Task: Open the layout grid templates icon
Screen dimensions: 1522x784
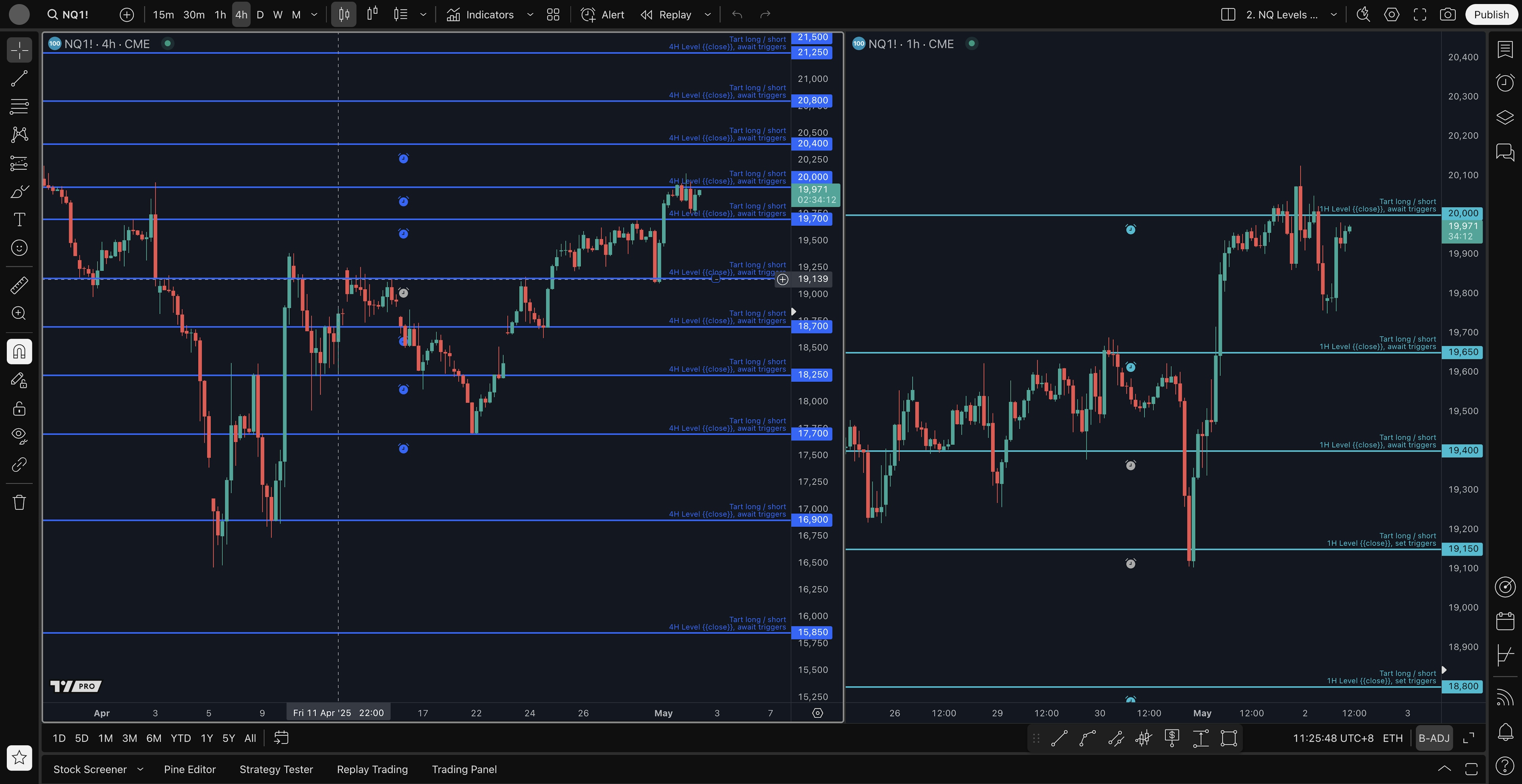Action: point(553,15)
